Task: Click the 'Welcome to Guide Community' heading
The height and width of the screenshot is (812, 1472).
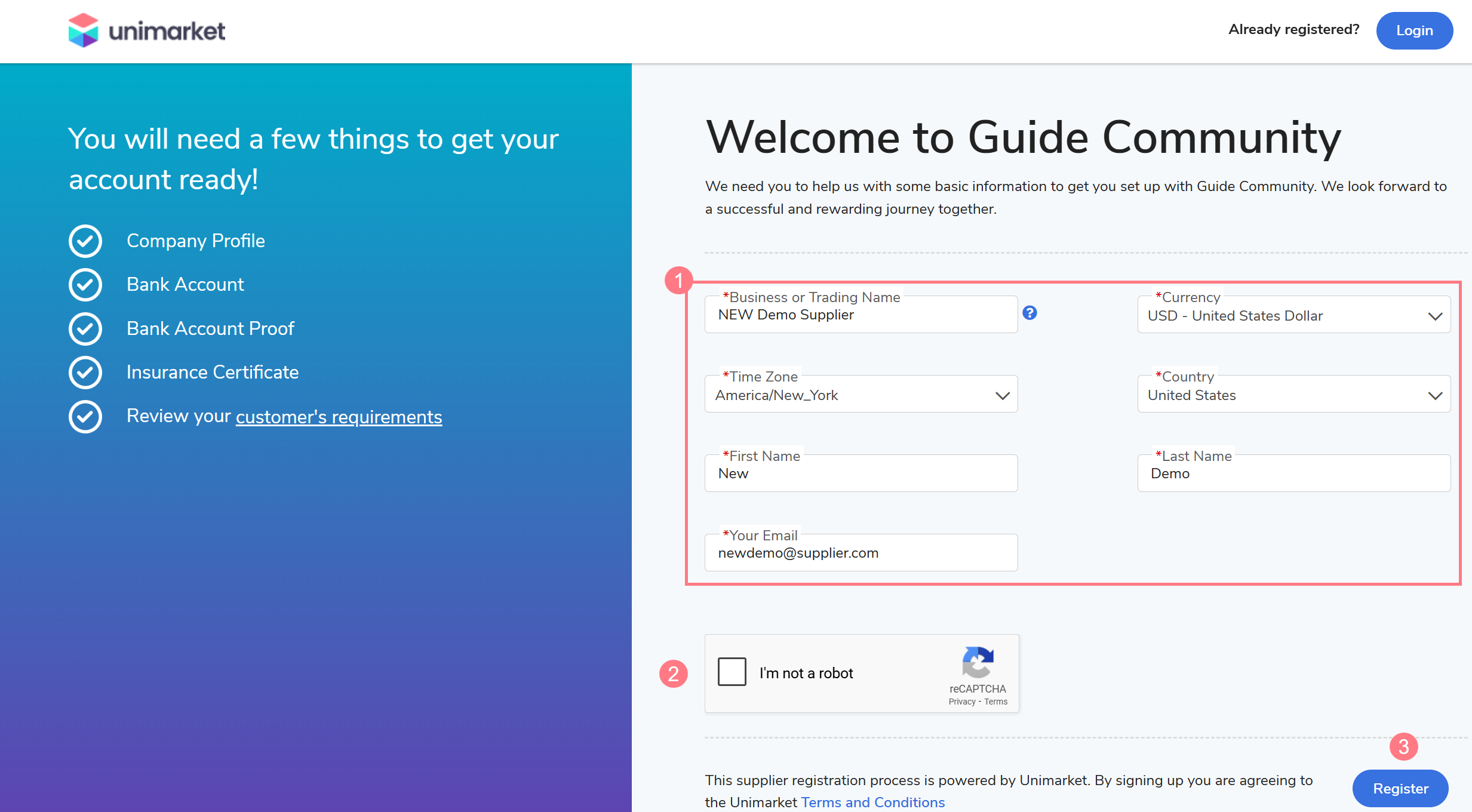Action: click(x=1024, y=137)
